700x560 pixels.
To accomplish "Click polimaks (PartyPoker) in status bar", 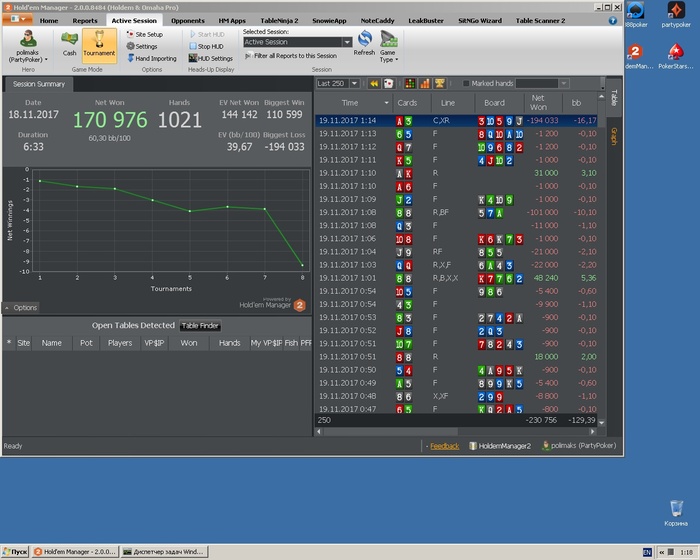I will (x=579, y=446).
